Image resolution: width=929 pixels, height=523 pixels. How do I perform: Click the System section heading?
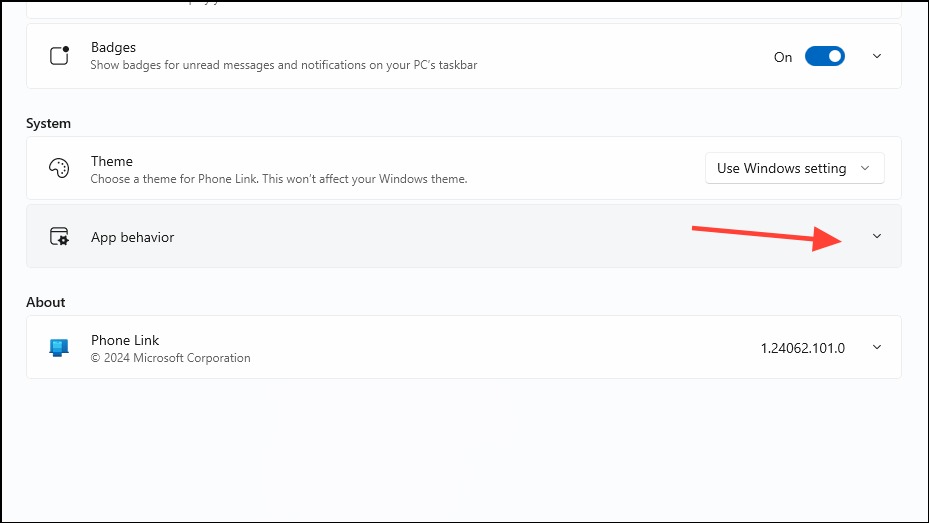pyautogui.click(x=49, y=123)
